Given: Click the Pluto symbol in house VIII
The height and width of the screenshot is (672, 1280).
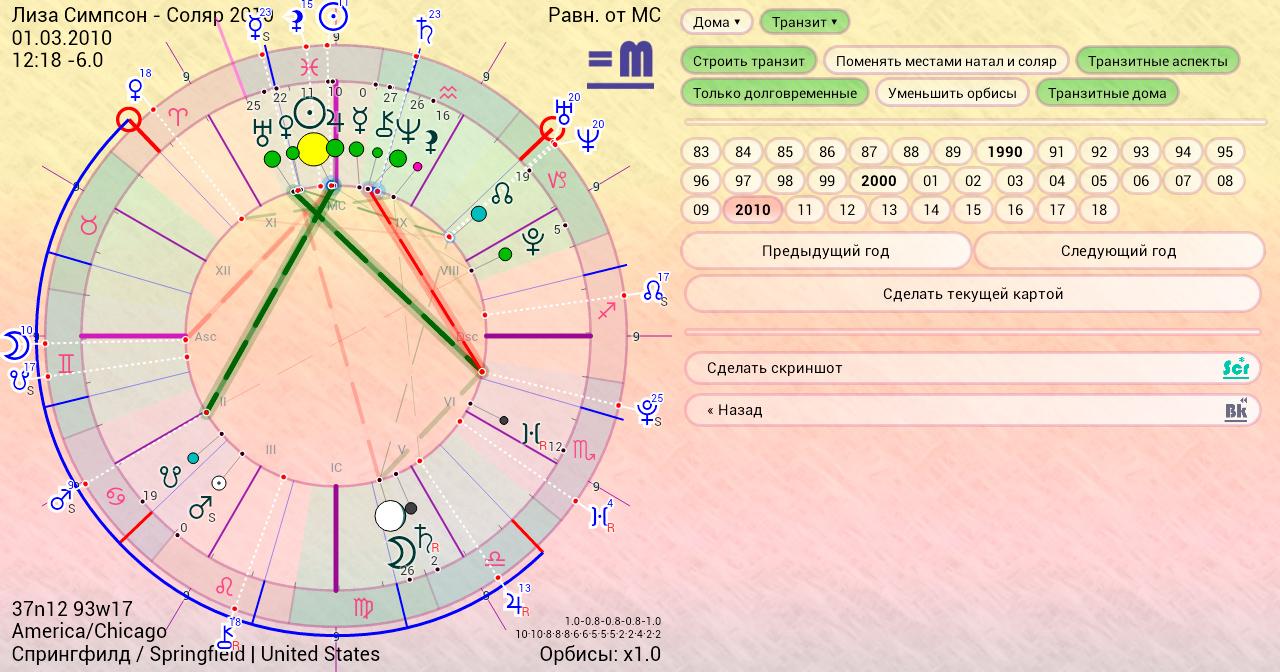Looking at the screenshot, I should pyautogui.click(x=533, y=243).
